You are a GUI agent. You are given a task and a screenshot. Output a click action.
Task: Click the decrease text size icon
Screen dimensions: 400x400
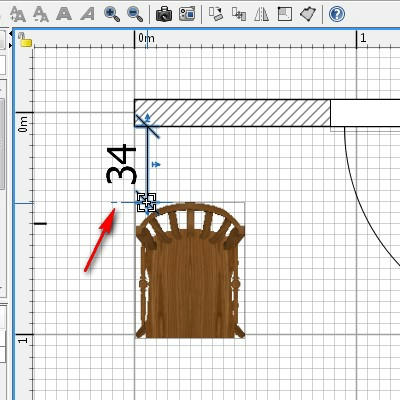41,14
